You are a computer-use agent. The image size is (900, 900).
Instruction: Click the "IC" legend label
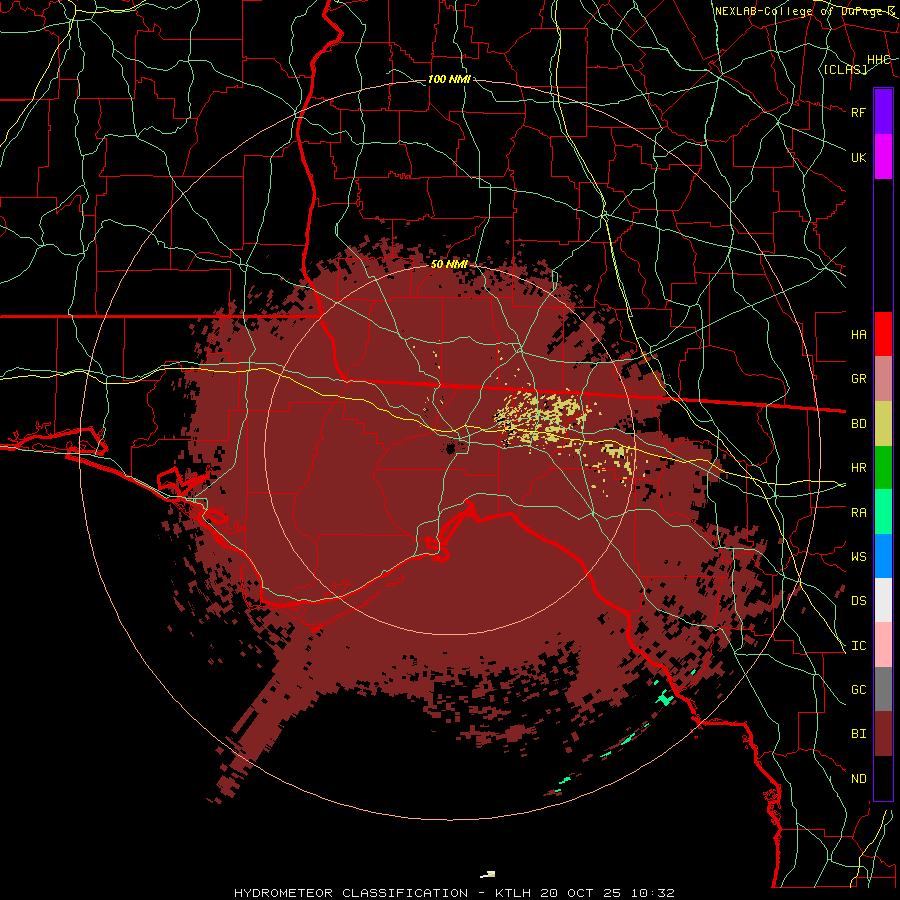[859, 646]
